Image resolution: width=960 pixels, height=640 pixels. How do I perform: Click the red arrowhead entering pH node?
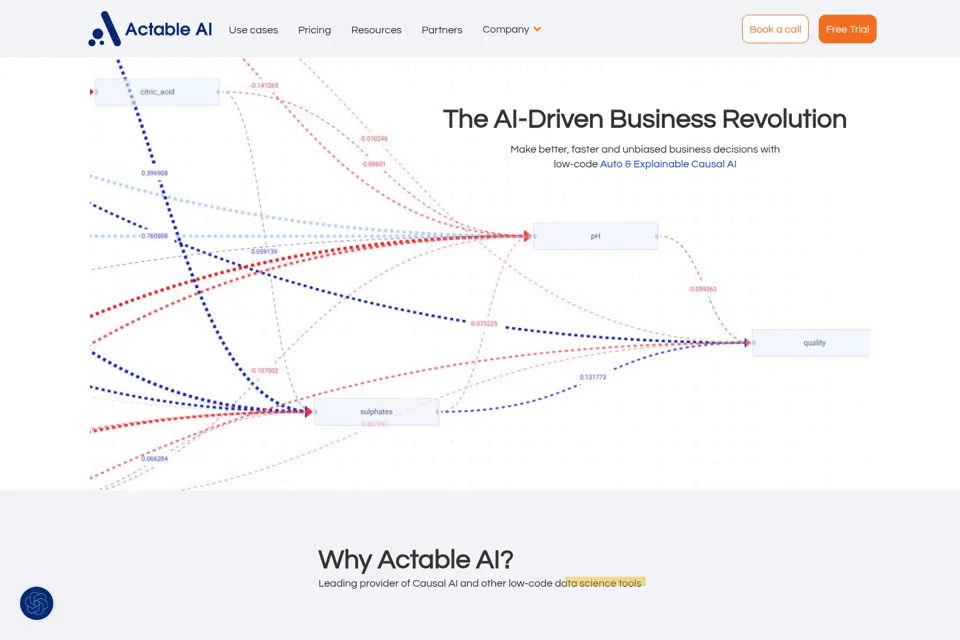(x=528, y=236)
